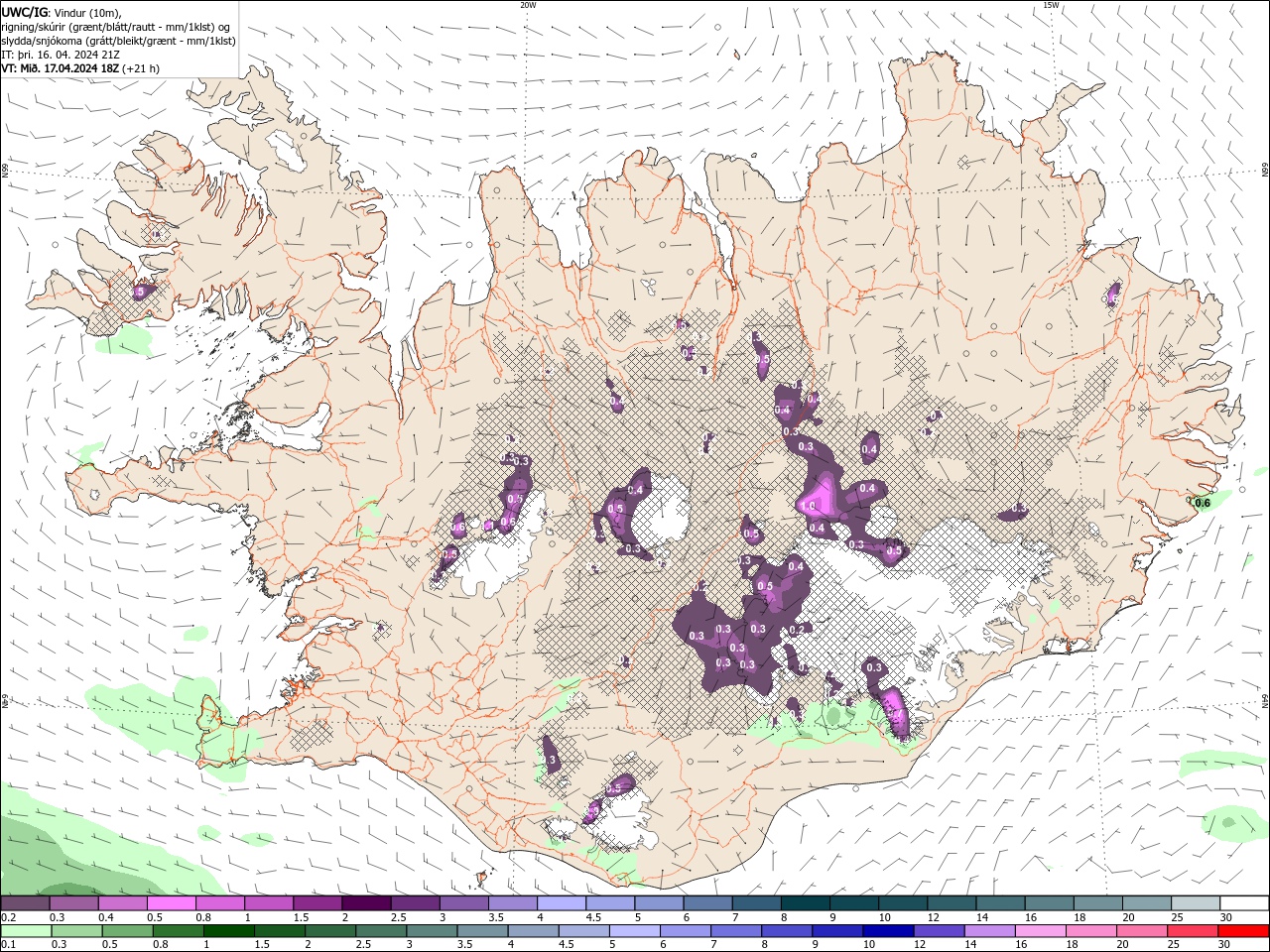Click the '15W' longitude label
1270x952 pixels.
click(1051, 5)
